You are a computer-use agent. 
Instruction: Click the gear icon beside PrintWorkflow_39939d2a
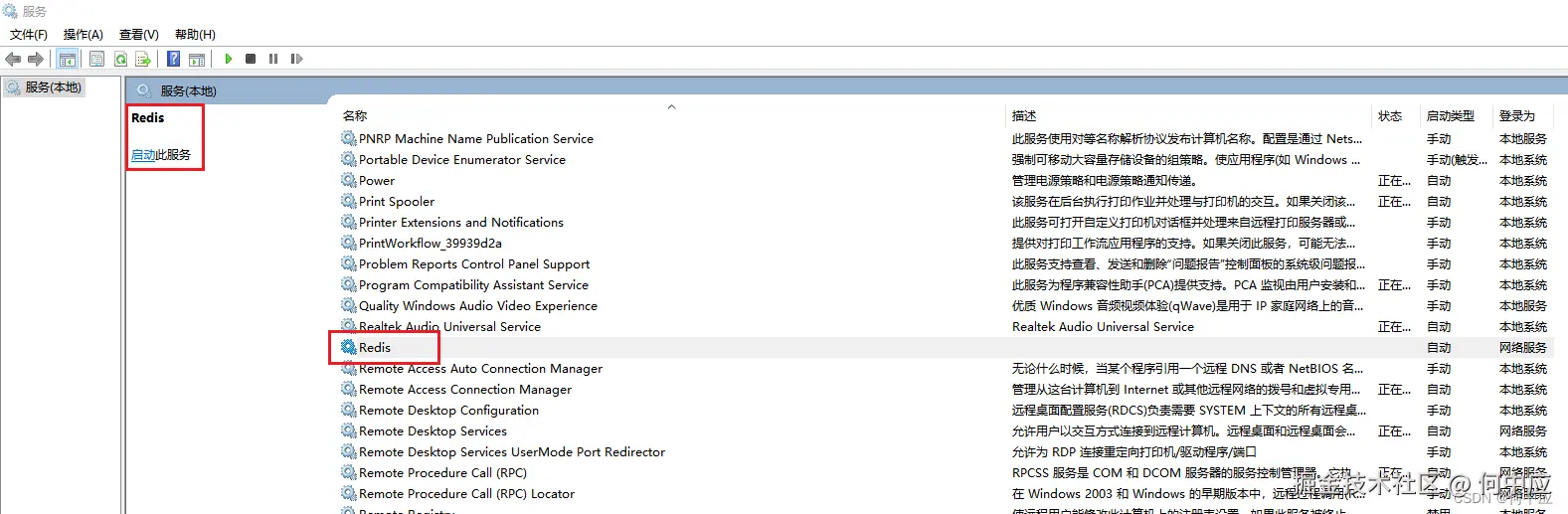click(x=348, y=243)
